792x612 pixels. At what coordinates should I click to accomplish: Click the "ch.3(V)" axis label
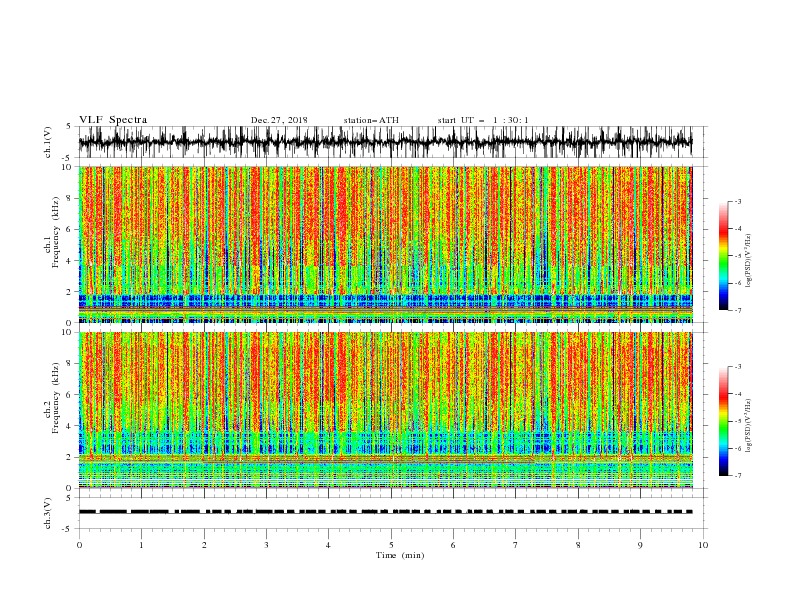coord(48,513)
